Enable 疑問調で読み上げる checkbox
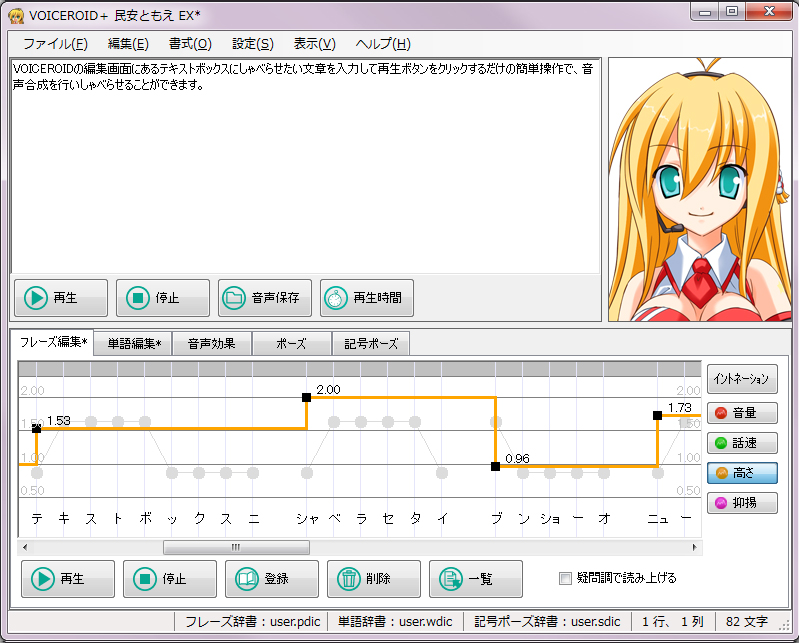Viewport: 799px width, 643px height. [x=565, y=578]
